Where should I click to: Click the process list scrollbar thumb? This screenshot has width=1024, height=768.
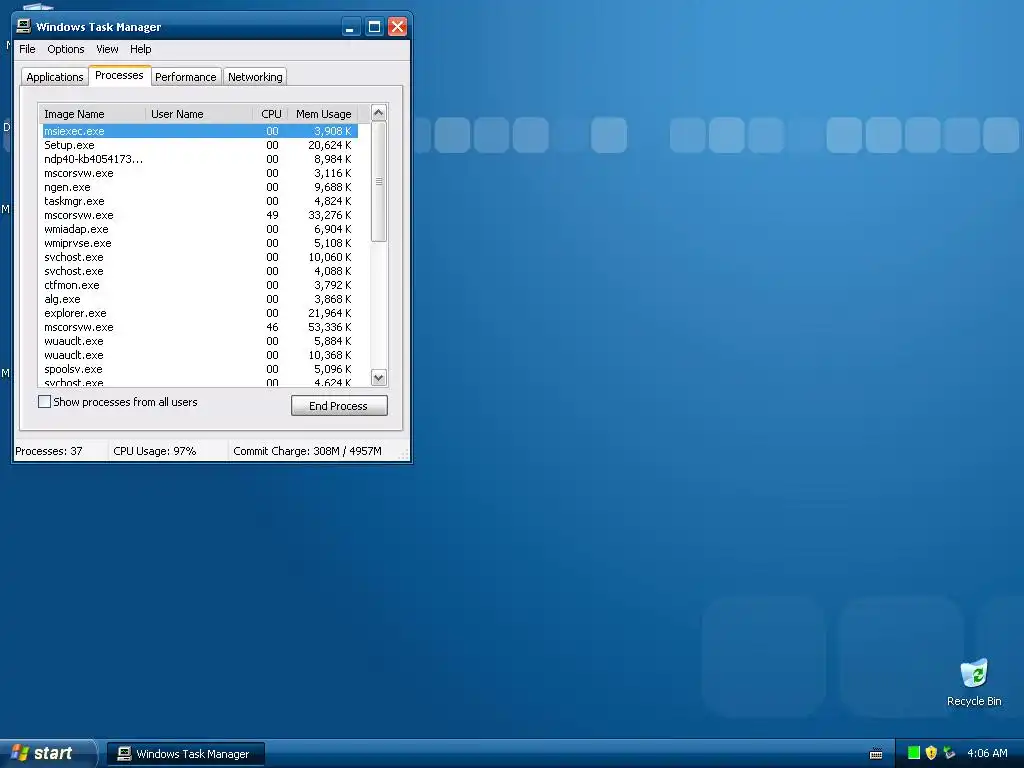pyautogui.click(x=379, y=182)
